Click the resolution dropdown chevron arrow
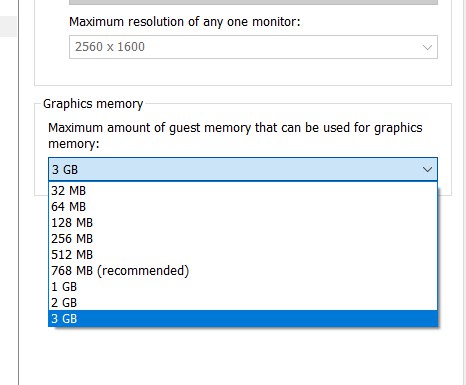This screenshot has width=466, height=385. pos(427,47)
